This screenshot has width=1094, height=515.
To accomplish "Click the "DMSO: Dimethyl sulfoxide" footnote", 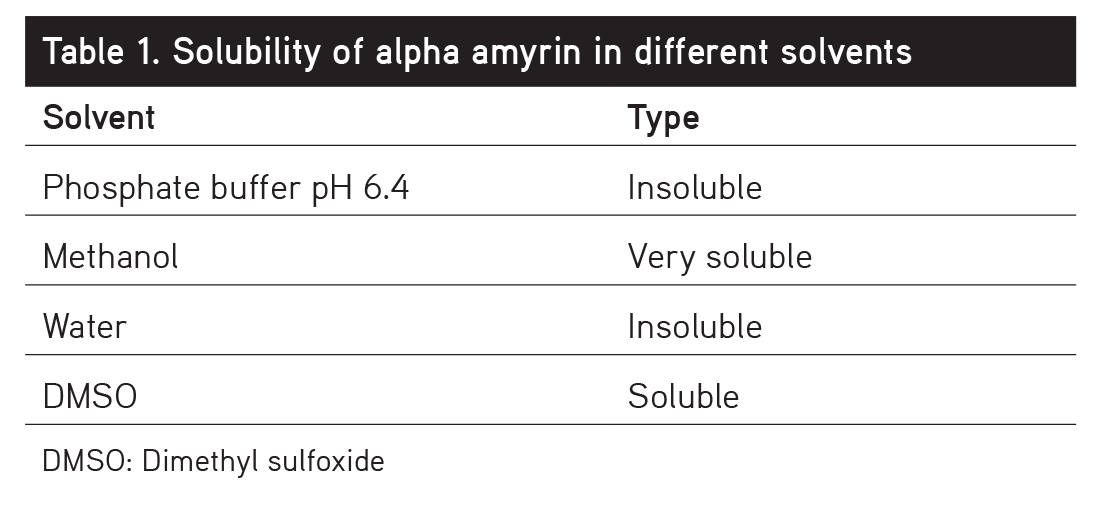I will pos(214,461).
